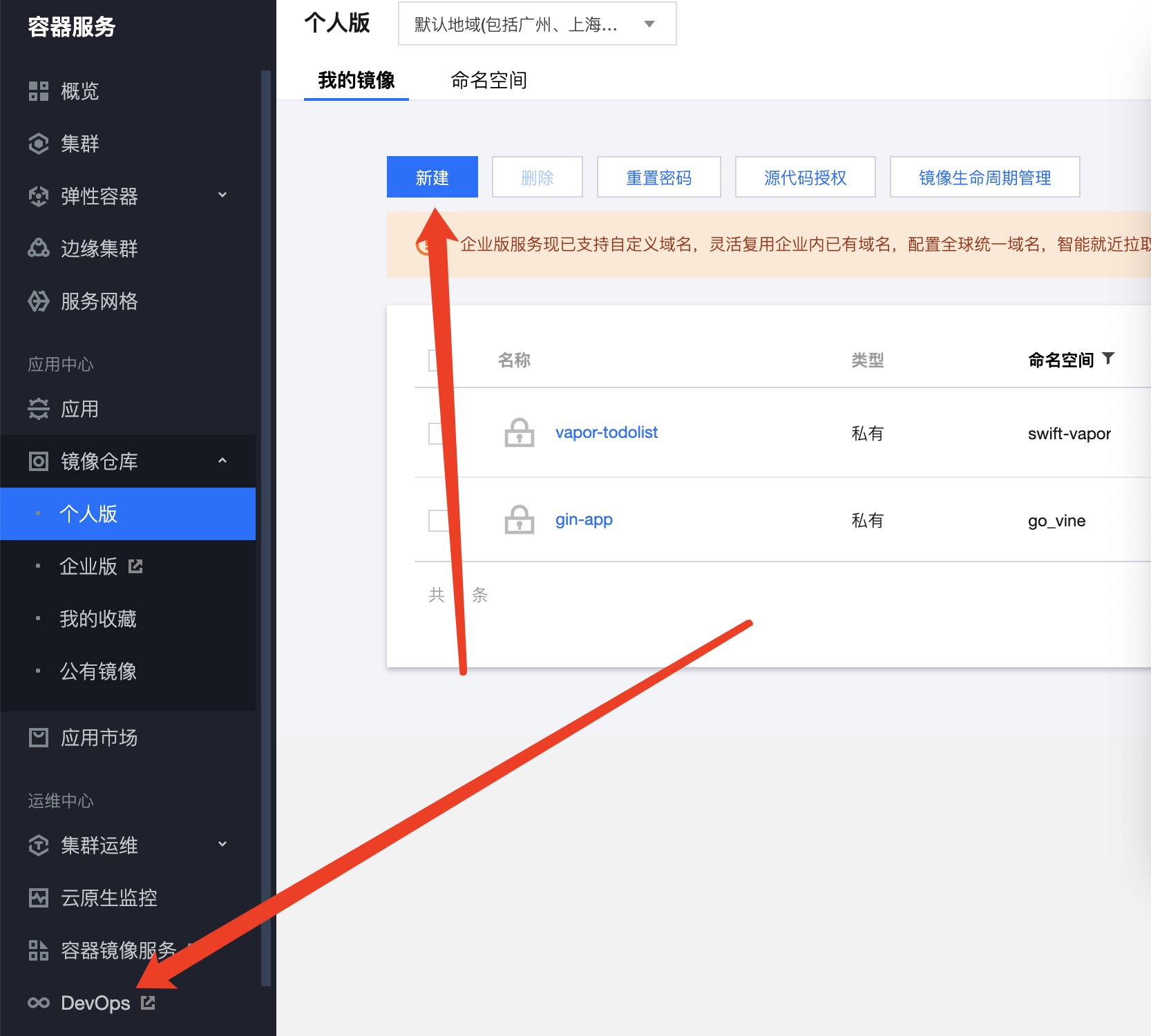
Task: Click the 命名空间 column filter icon
Action: (1109, 358)
